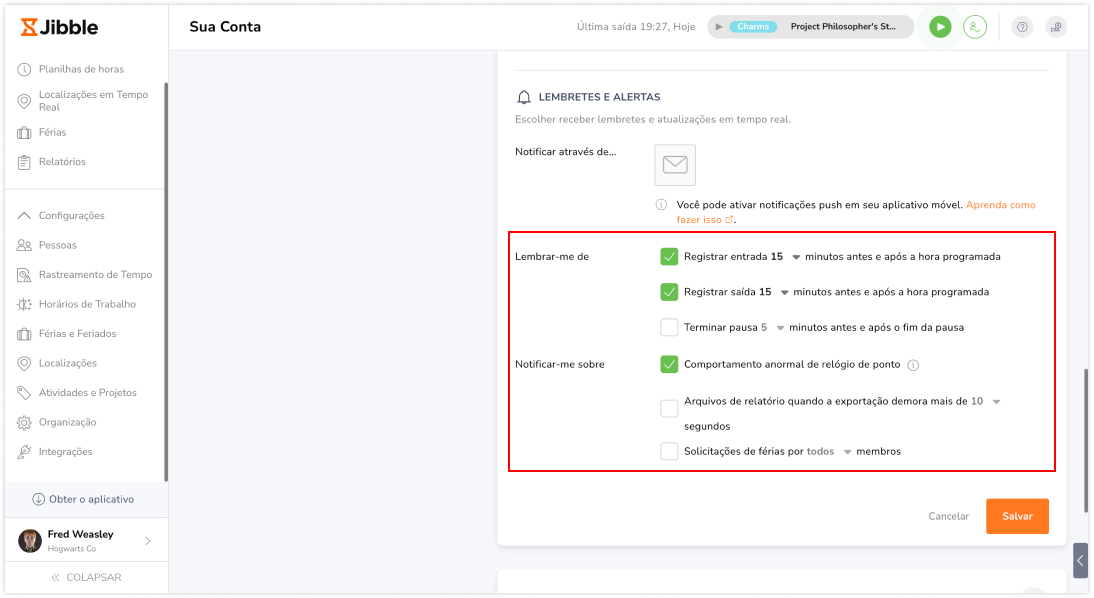Disable Comportamento anormal de relógio de ponto
This screenshot has height=598, width=1094.
tap(669, 364)
